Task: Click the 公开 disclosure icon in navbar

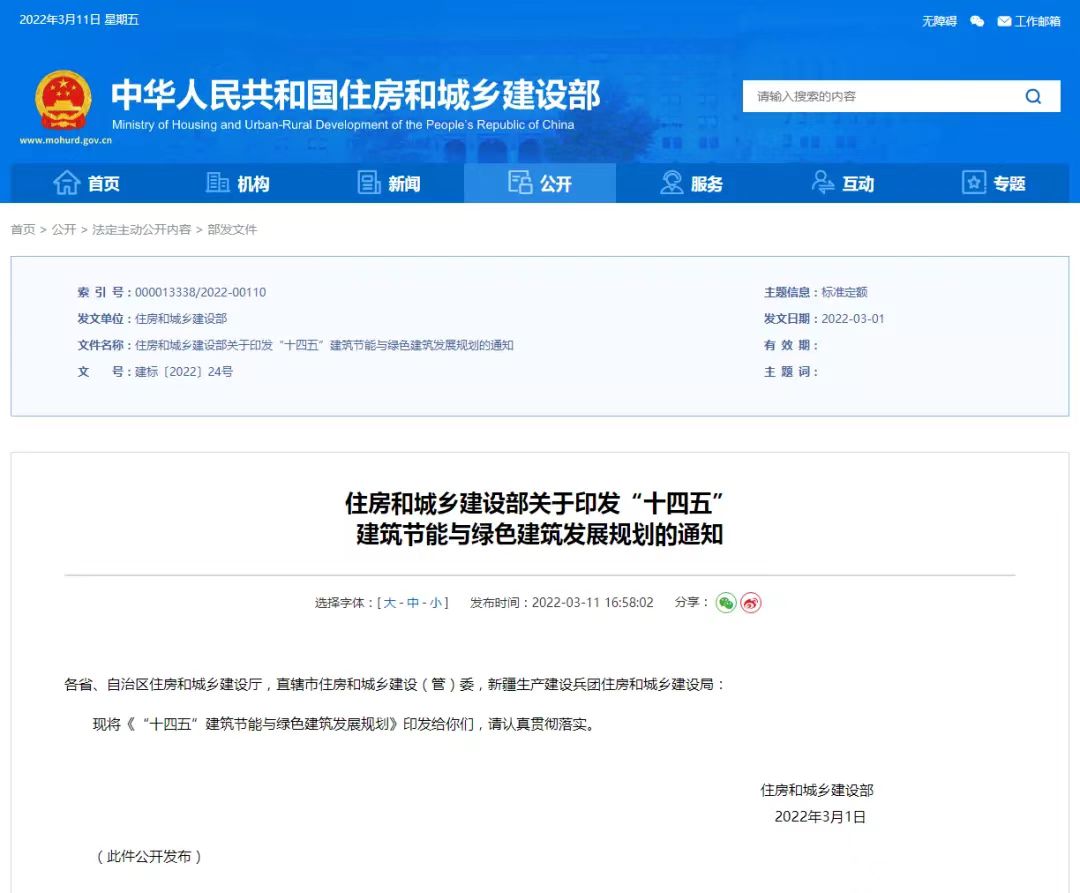Action: pos(520,183)
